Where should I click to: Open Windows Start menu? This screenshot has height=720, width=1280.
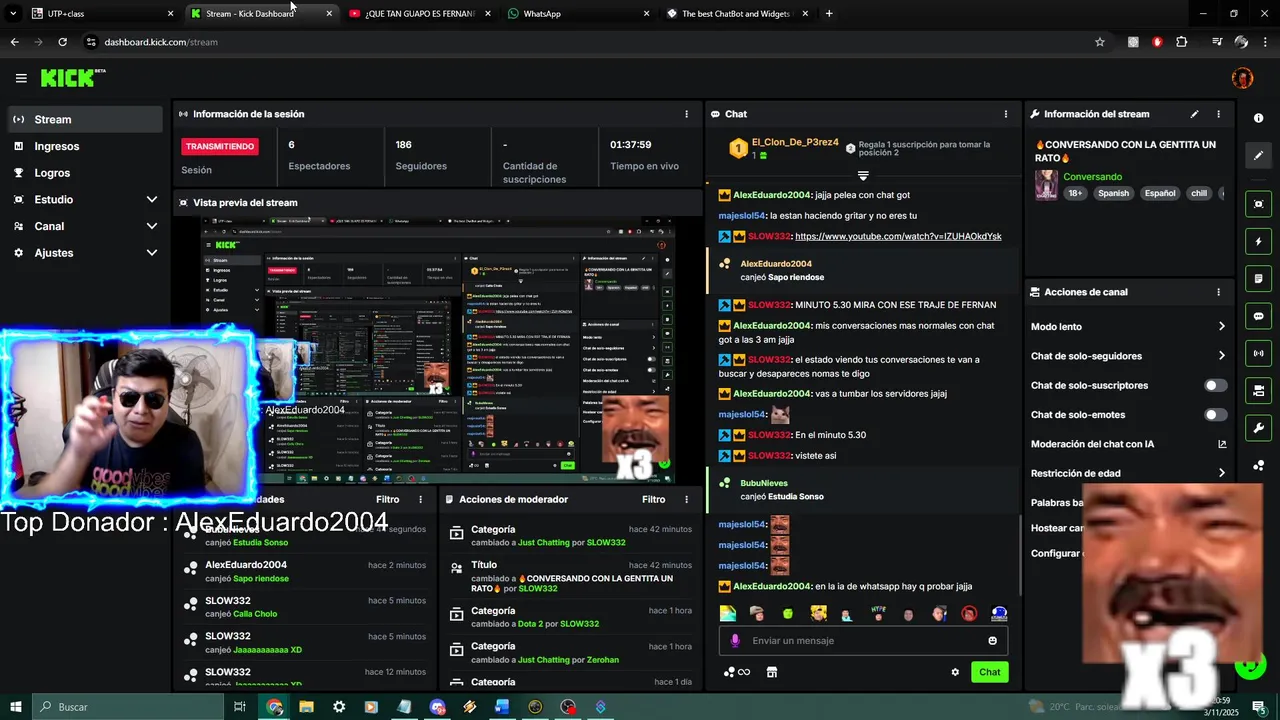click(x=15, y=707)
